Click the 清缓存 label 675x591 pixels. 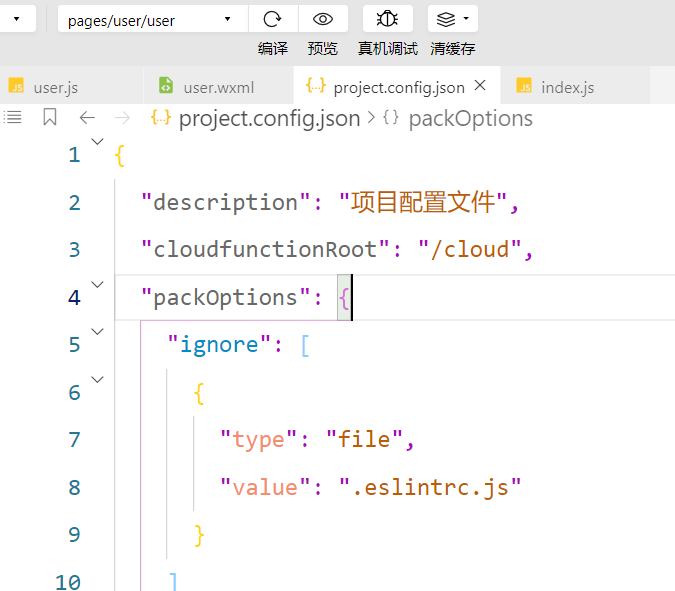[452, 48]
